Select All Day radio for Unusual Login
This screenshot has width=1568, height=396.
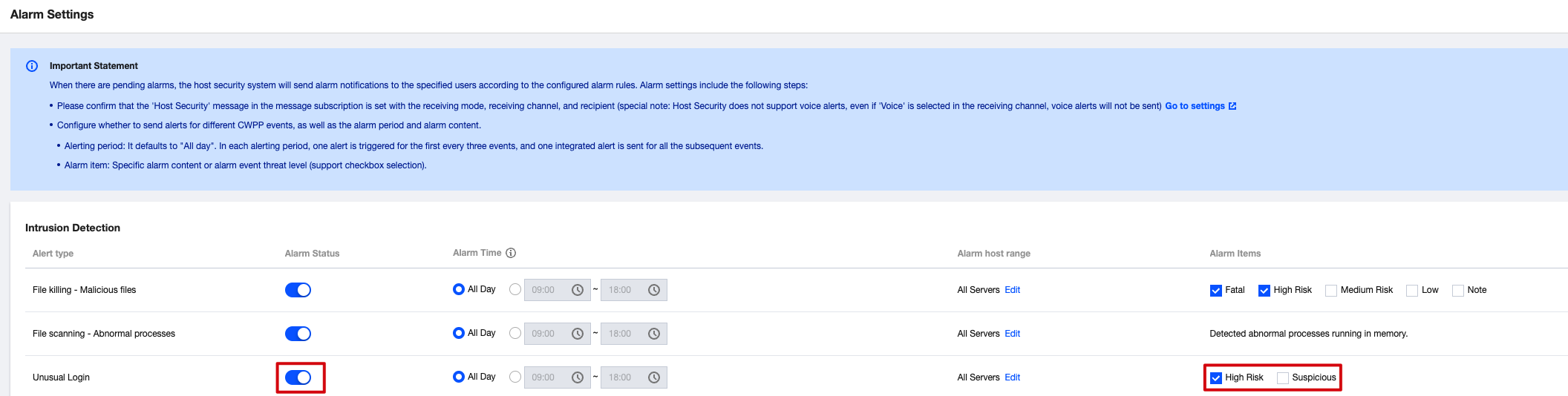click(459, 377)
